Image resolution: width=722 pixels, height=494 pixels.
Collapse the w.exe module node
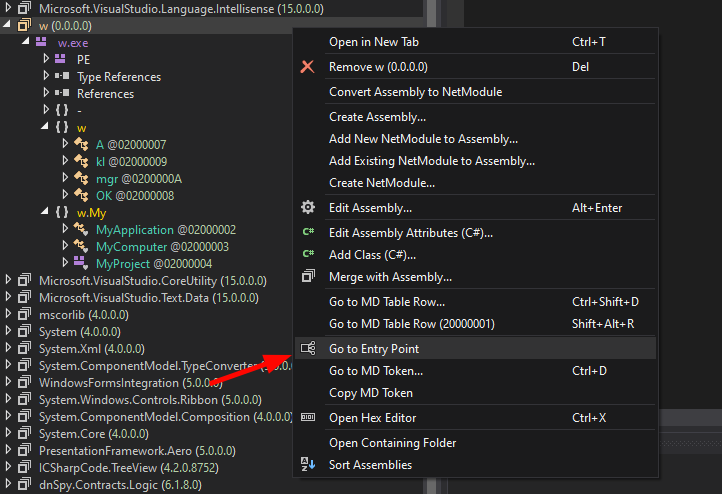(26, 41)
